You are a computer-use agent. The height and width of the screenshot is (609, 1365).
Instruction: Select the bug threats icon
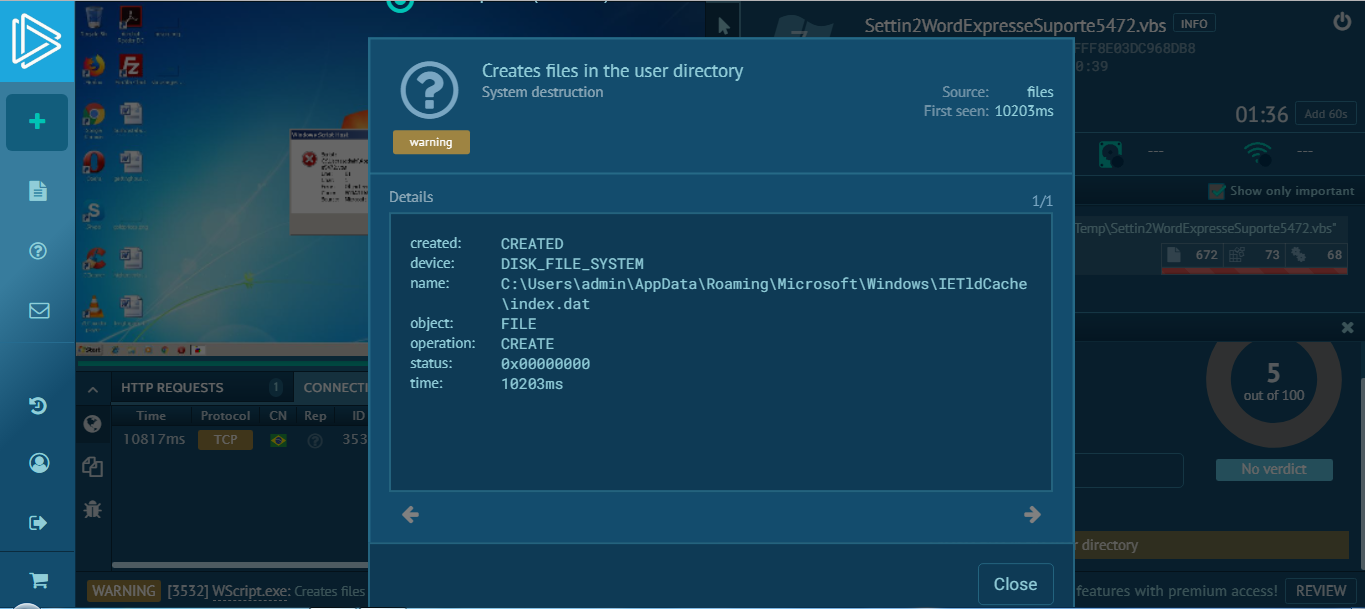92,509
